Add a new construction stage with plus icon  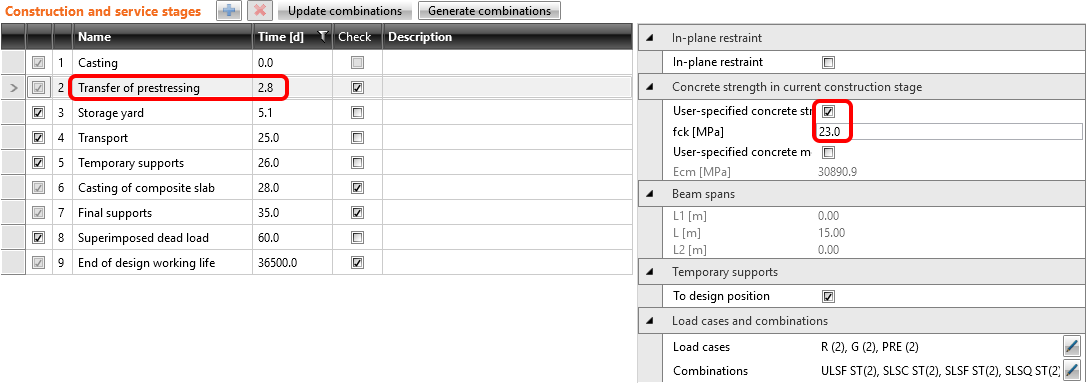click(229, 10)
